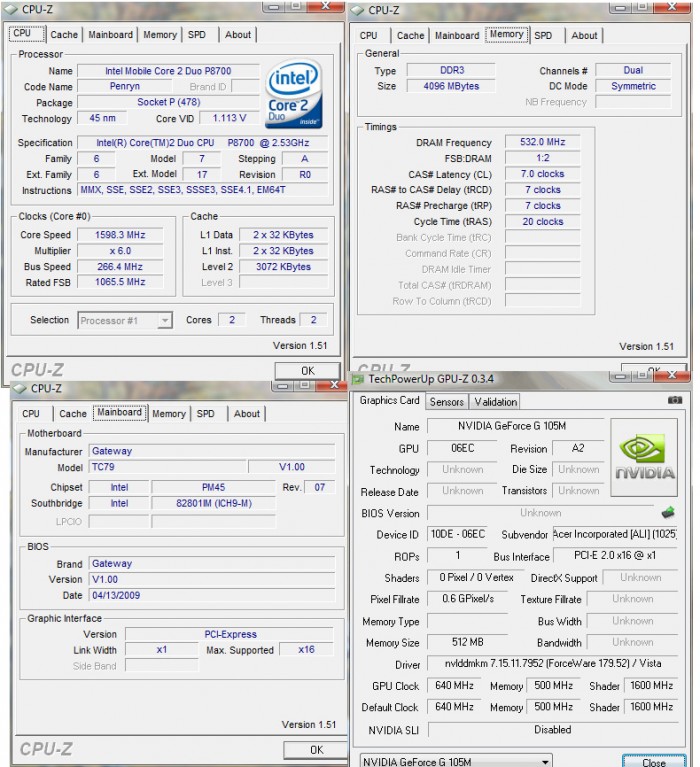This screenshot has width=700, height=767.
Task: Select CPU tab in the Memory CPU-Z window
Action: coord(368,36)
